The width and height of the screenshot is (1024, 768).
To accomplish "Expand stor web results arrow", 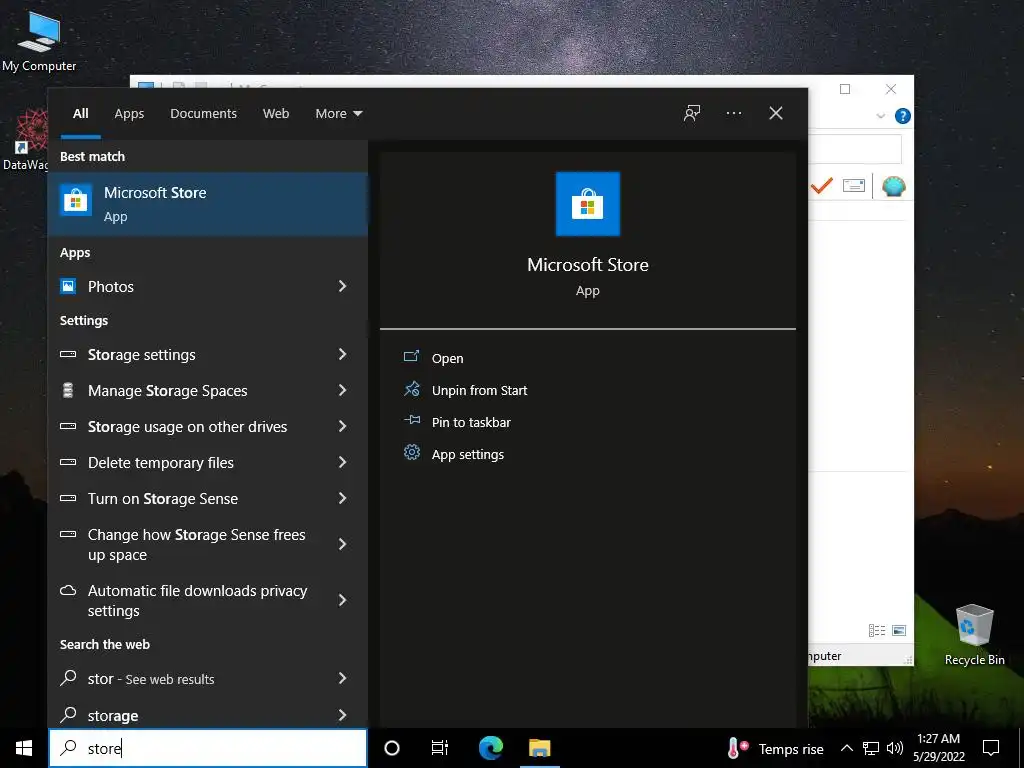I will coord(342,678).
